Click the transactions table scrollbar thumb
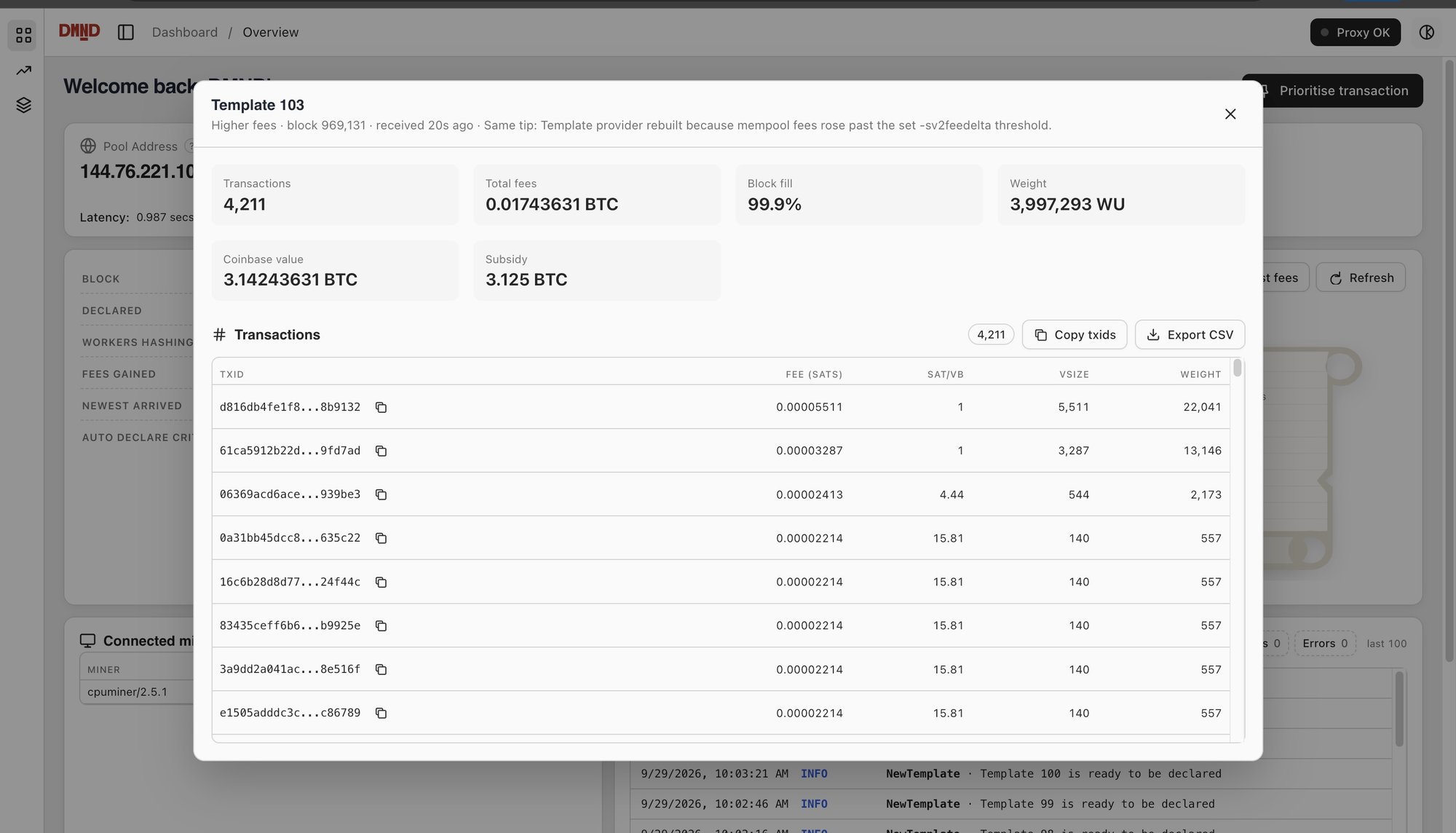Screen dimensions: 1456x833 click(x=1237, y=368)
